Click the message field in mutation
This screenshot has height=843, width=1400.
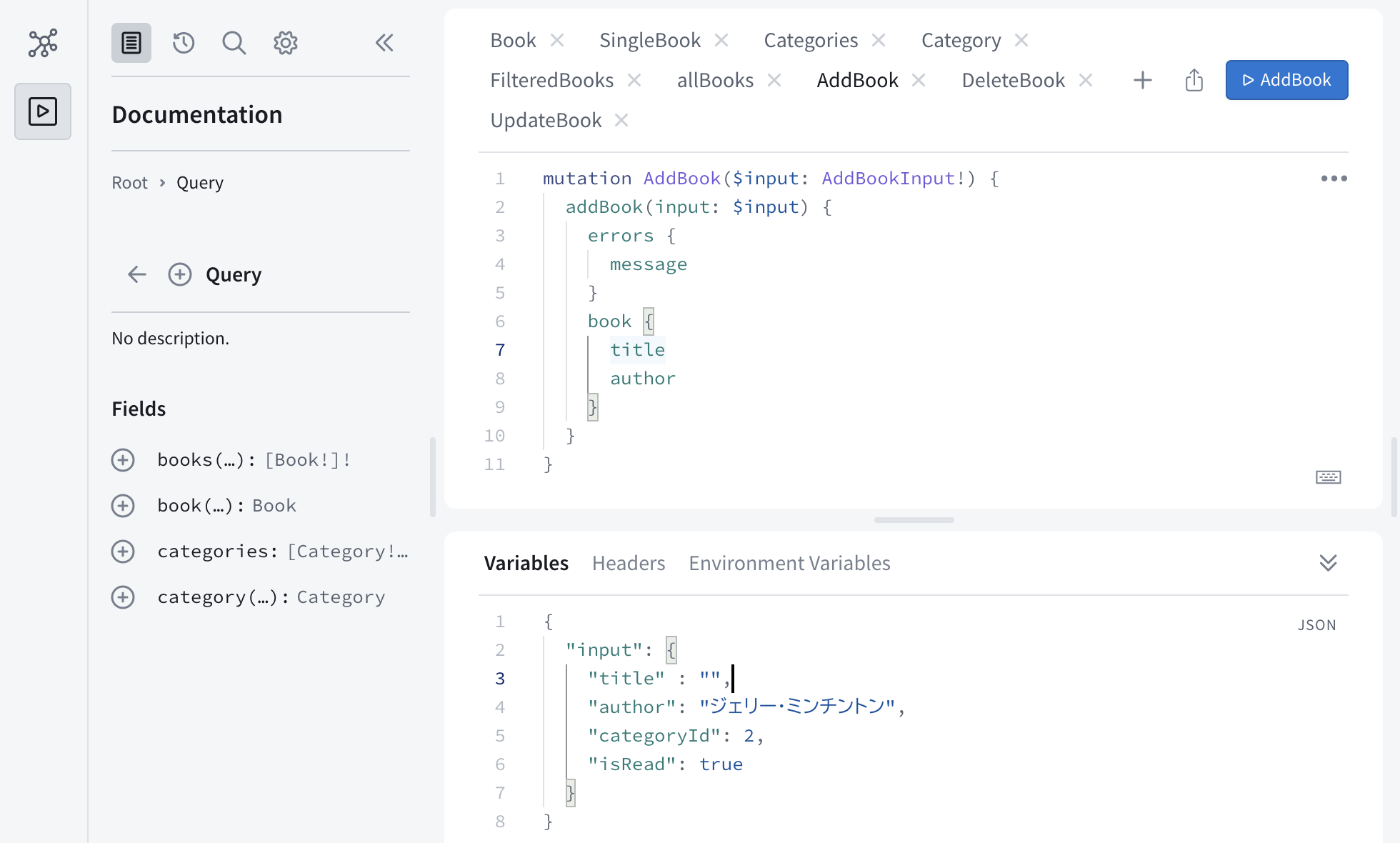coord(649,264)
